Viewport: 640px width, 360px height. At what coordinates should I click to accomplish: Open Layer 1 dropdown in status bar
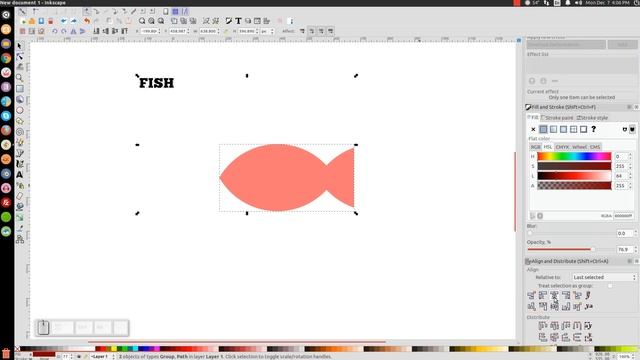pyautogui.click(x=102, y=357)
